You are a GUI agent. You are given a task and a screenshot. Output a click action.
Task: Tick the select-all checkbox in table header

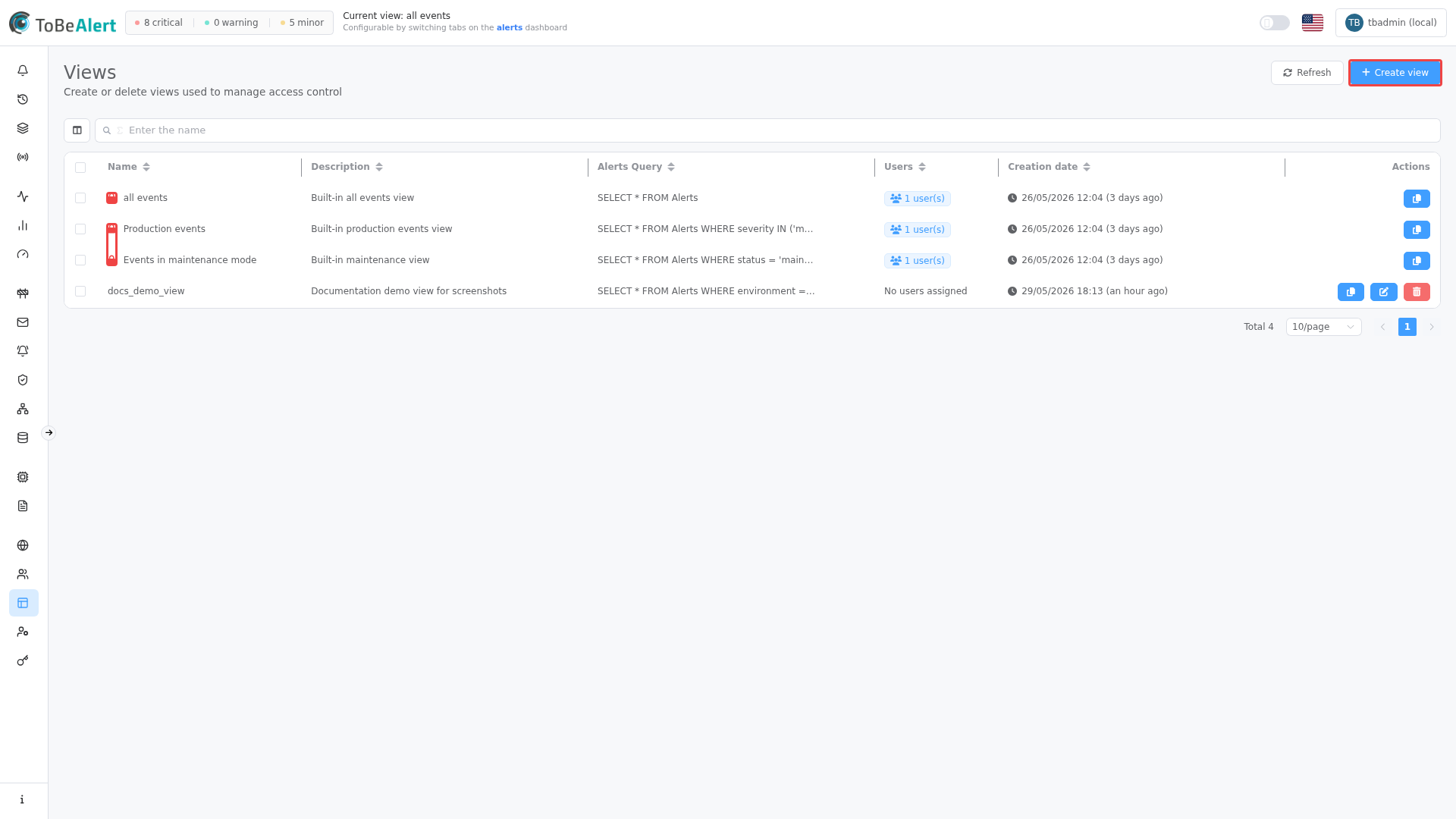[x=80, y=168]
